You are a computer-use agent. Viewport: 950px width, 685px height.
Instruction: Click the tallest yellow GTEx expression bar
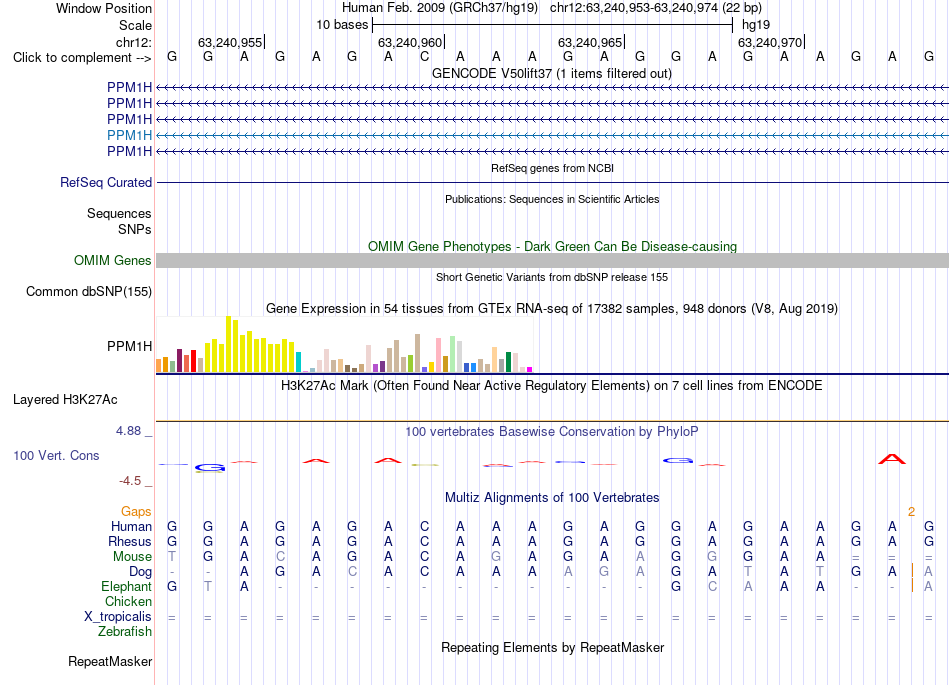point(228,344)
